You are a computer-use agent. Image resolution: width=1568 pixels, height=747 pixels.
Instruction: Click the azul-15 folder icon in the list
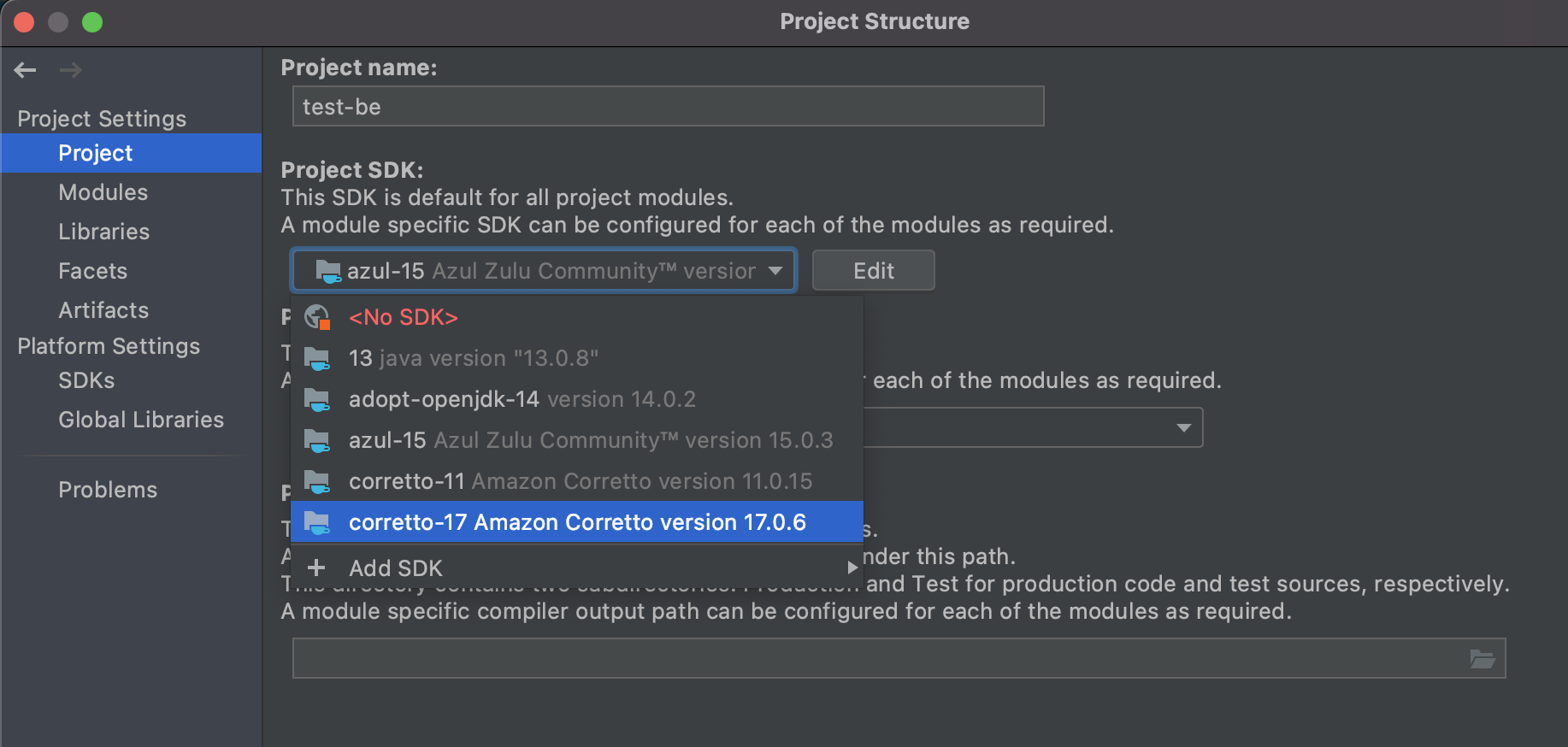click(x=317, y=440)
